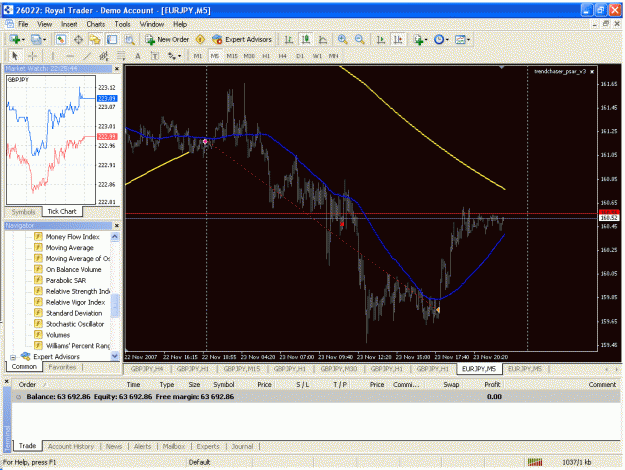The image size is (625, 470).
Task: Switch chart to Bar Chart style
Action: coord(289,39)
